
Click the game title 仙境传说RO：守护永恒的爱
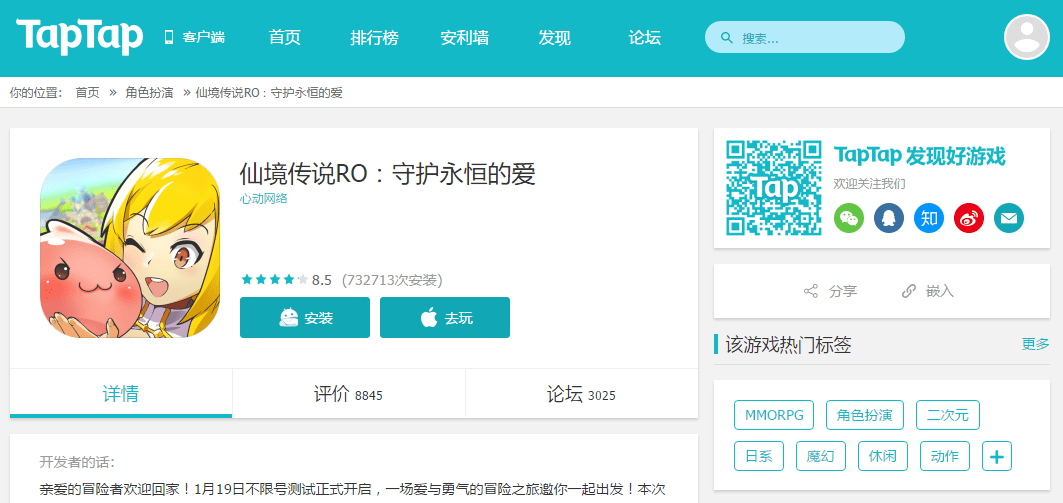[388, 175]
